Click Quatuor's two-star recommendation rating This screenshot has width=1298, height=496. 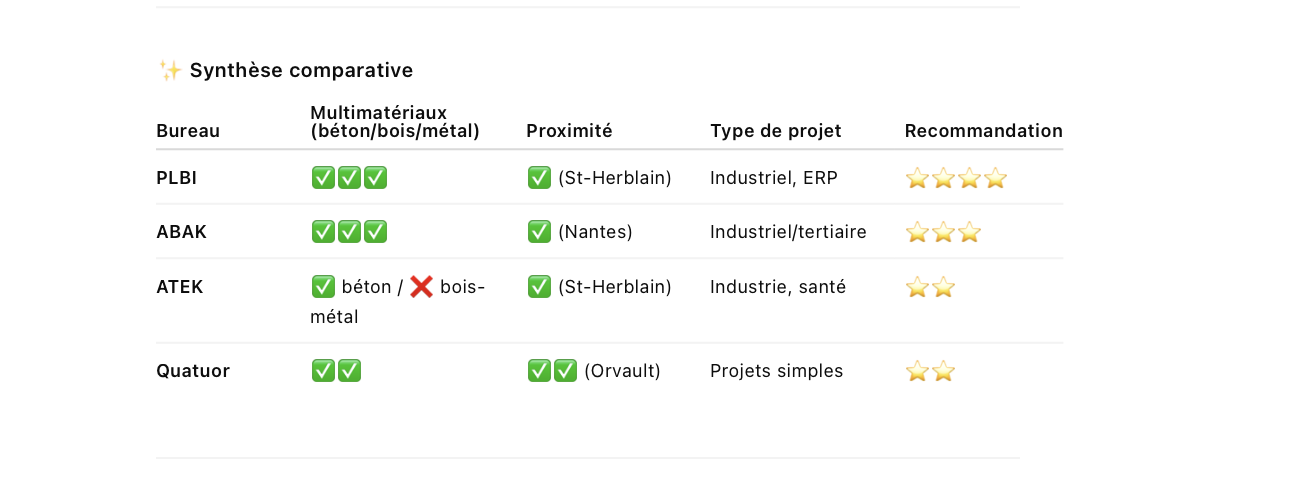tap(930, 372)
